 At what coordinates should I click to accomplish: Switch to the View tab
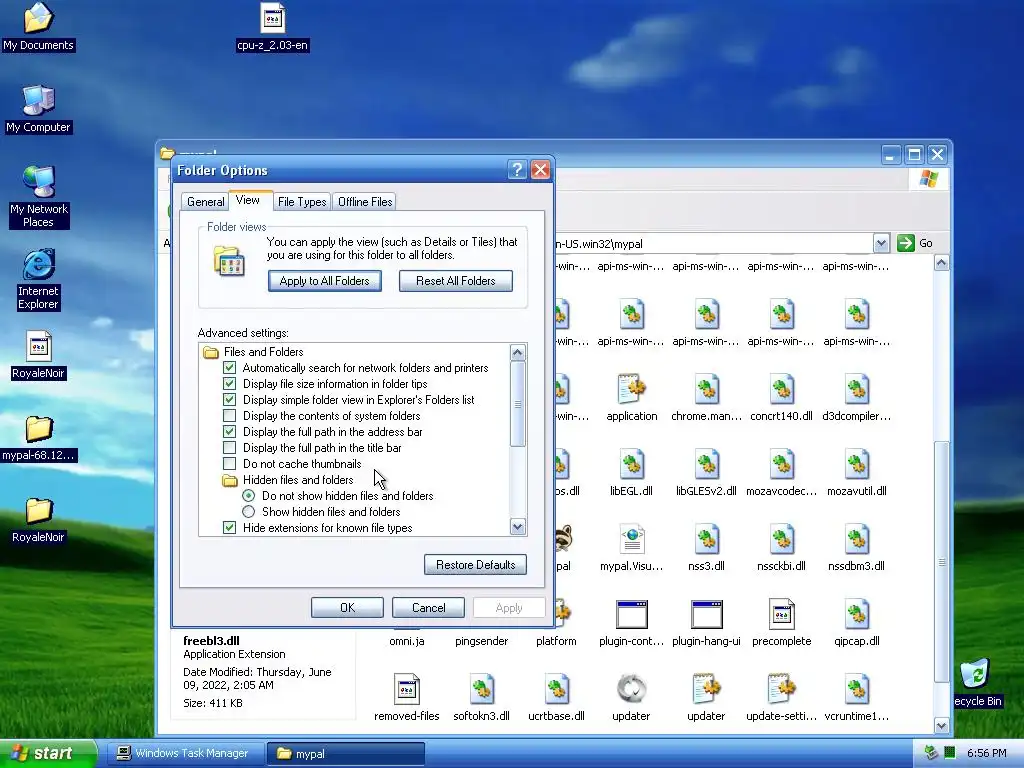click(248, 200)
